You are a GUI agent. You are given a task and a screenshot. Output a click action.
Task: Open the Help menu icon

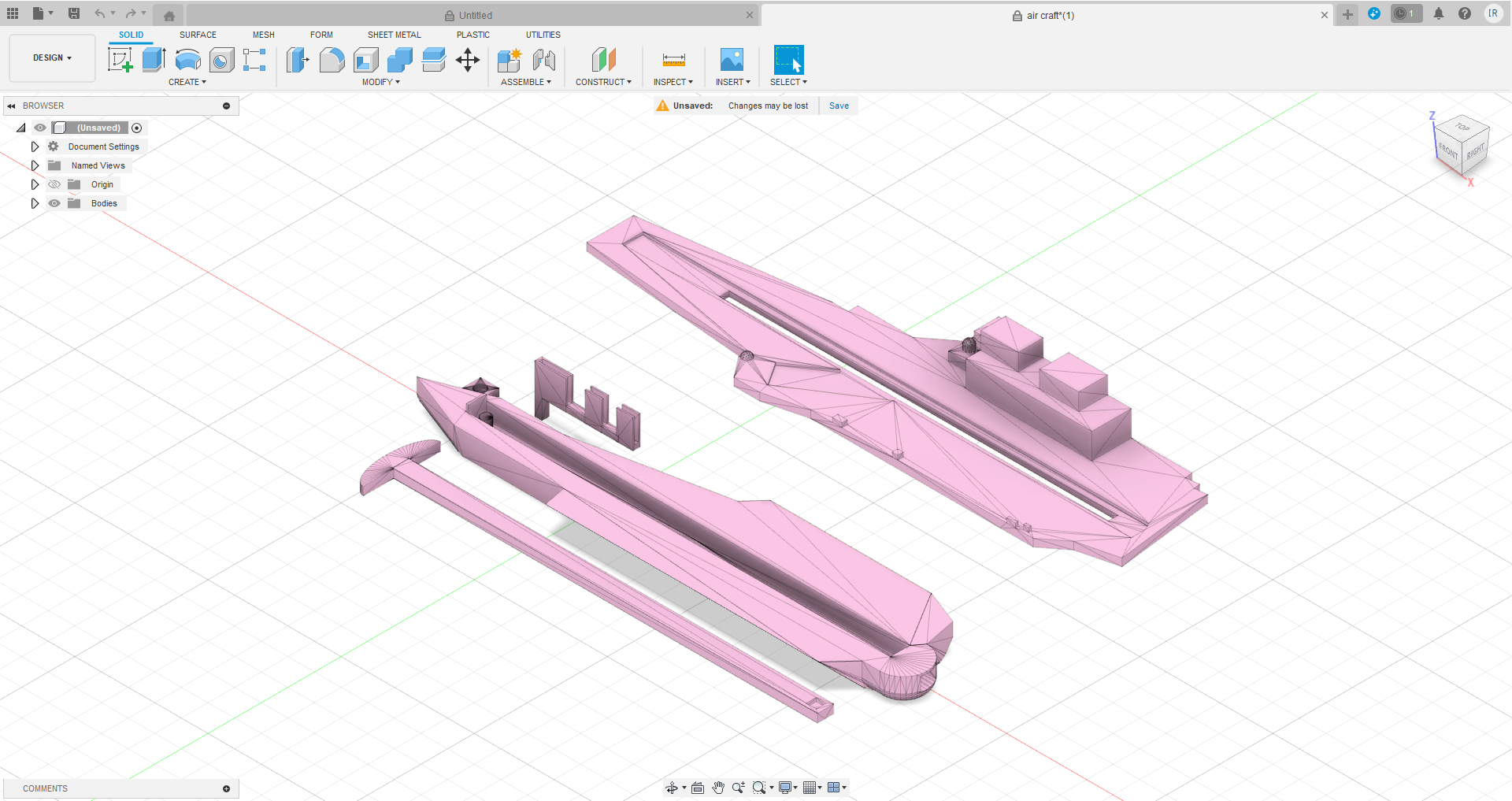pyautogui.click(x=1465, y=13)
